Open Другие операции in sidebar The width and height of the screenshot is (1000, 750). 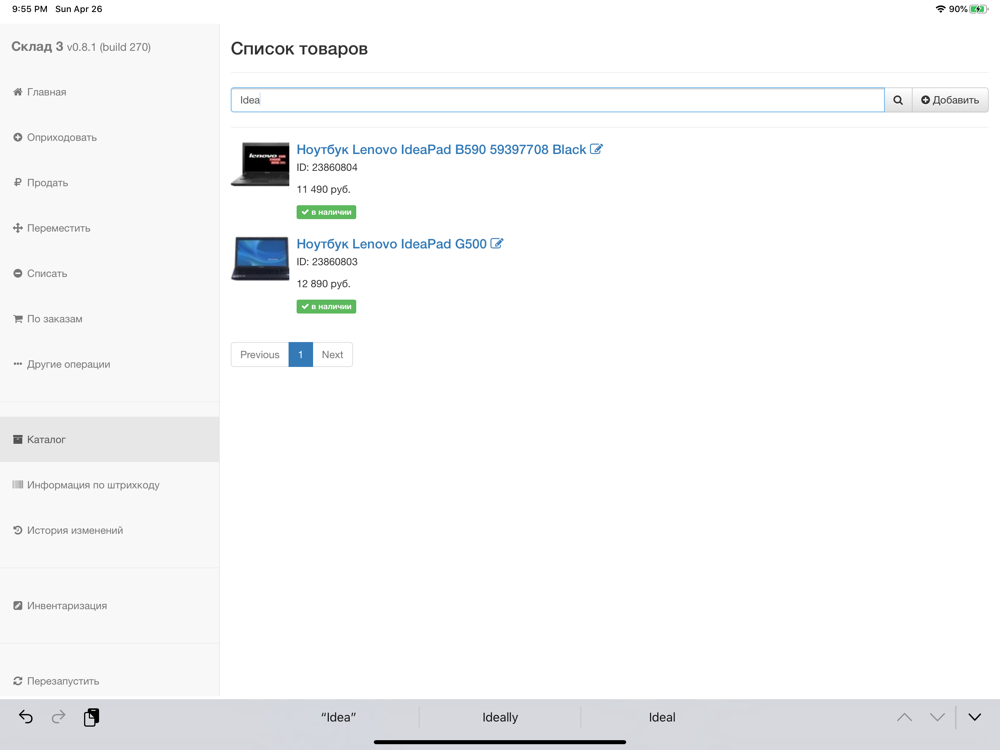click(110, 364)
